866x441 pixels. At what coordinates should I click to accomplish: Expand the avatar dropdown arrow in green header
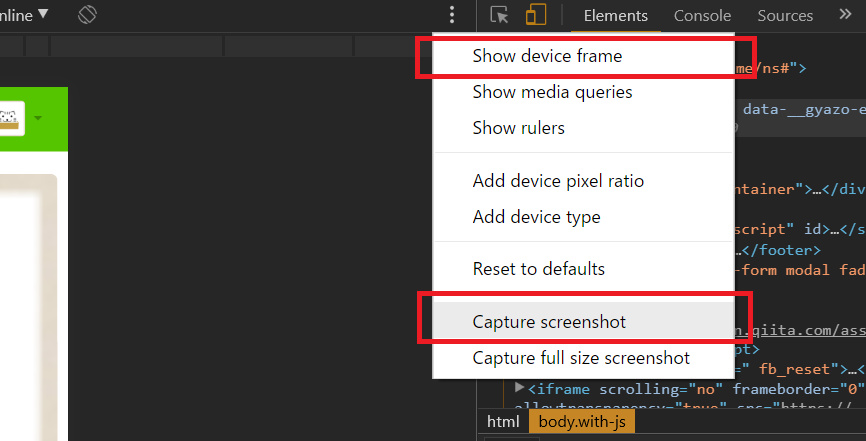click(x=39, y=118)
